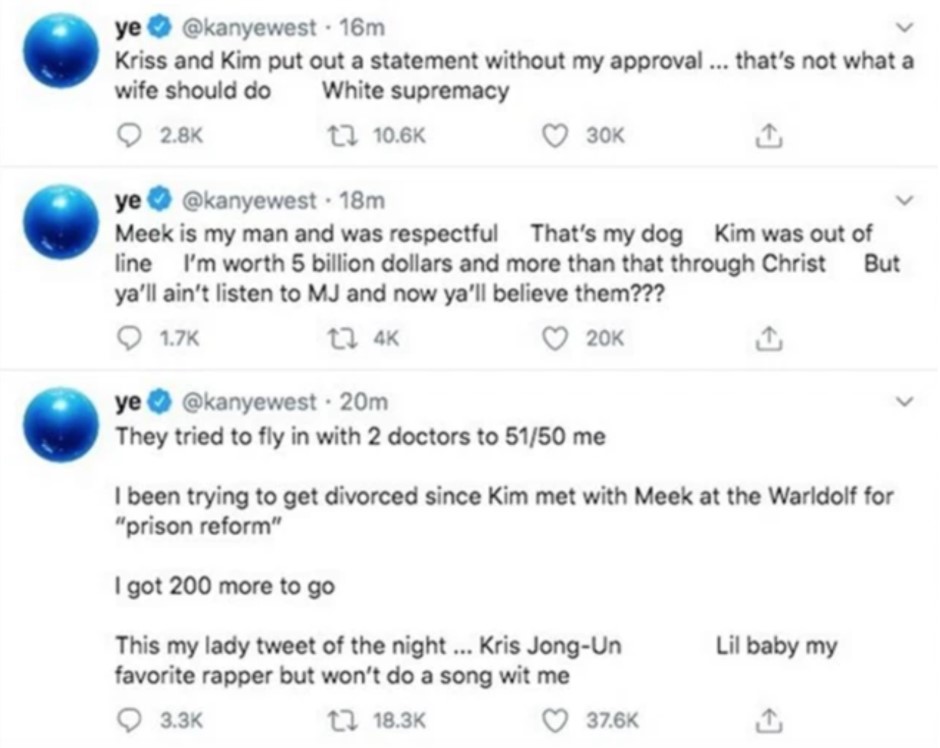Retweet the tweet with 4K retweets
This screenshot has width=940, height=748.
344,338
